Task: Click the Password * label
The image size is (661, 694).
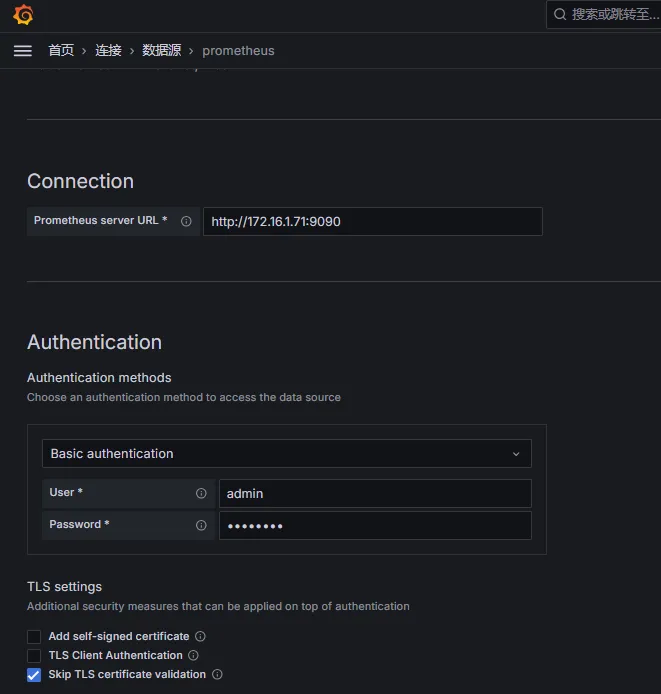Action: 79,524
